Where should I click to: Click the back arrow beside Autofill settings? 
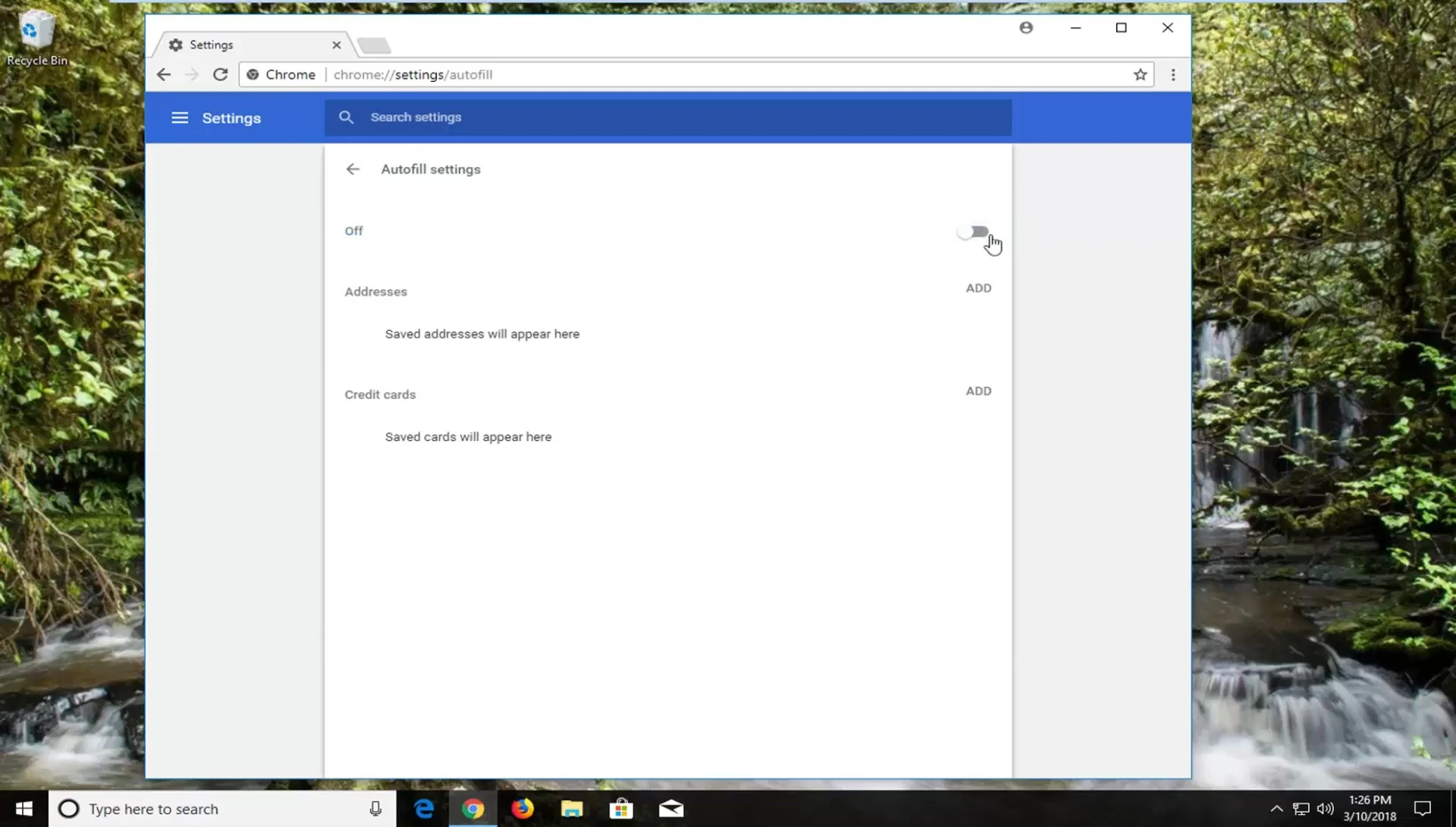pos(353,169)
